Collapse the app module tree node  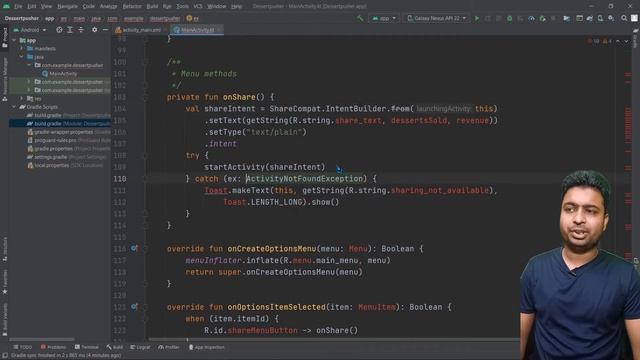coord(15,40)
